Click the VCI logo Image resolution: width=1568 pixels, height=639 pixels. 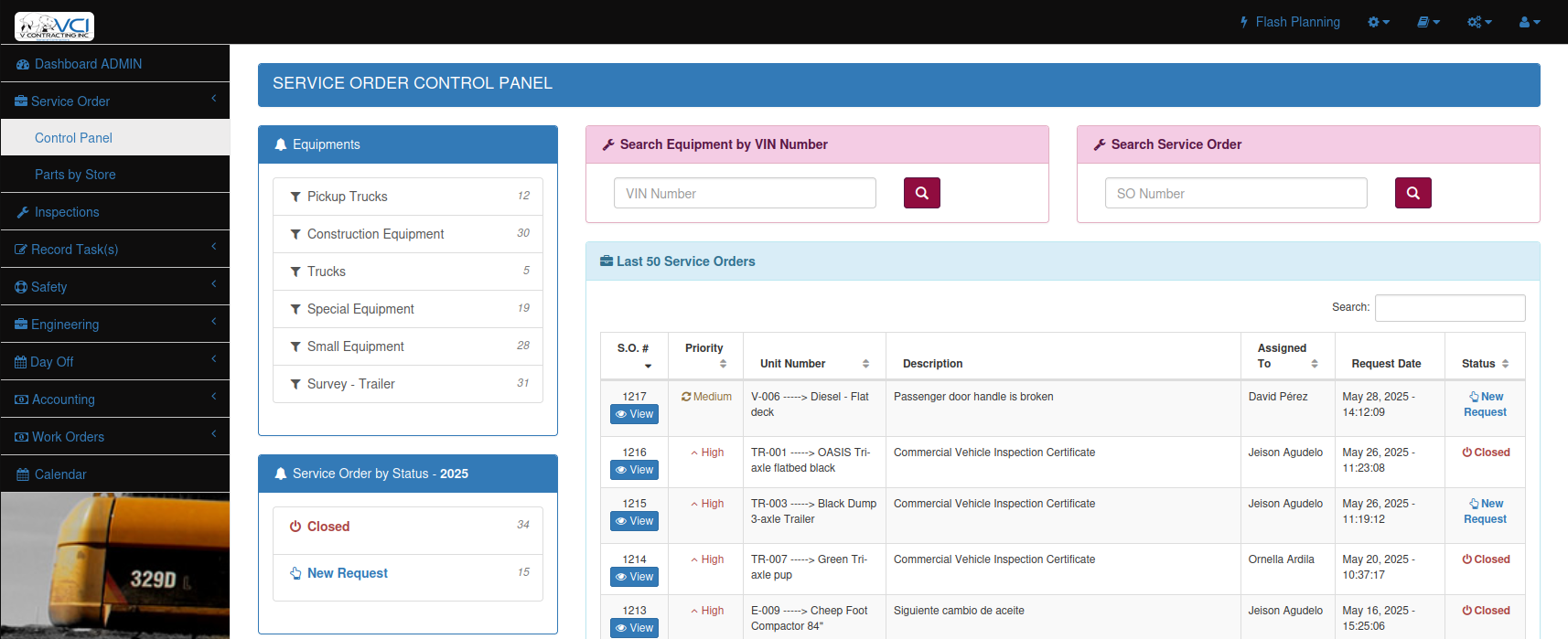point(55,27)
